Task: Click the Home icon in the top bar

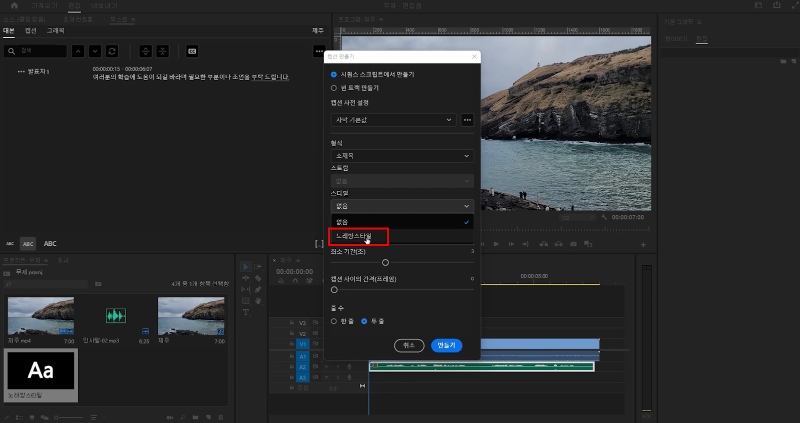Action: click(13, 5)
